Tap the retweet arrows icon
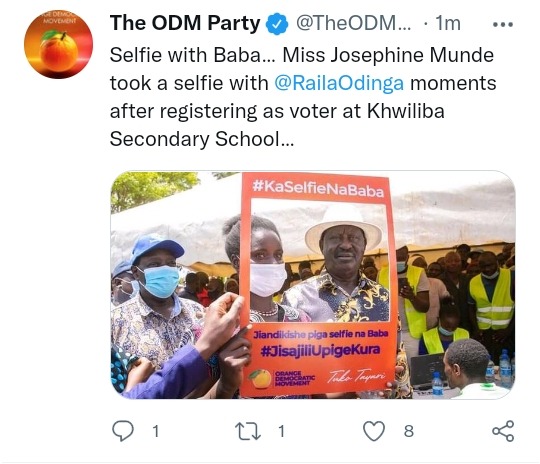Viewport: 540px width, 464px height. (248, 432)
